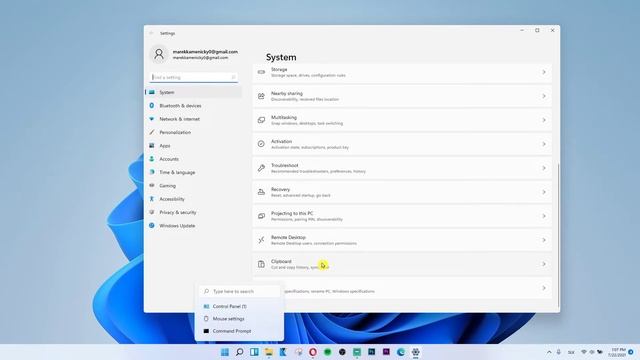
Task: Select Time & language in sidebar
Action: click(193, 172)
